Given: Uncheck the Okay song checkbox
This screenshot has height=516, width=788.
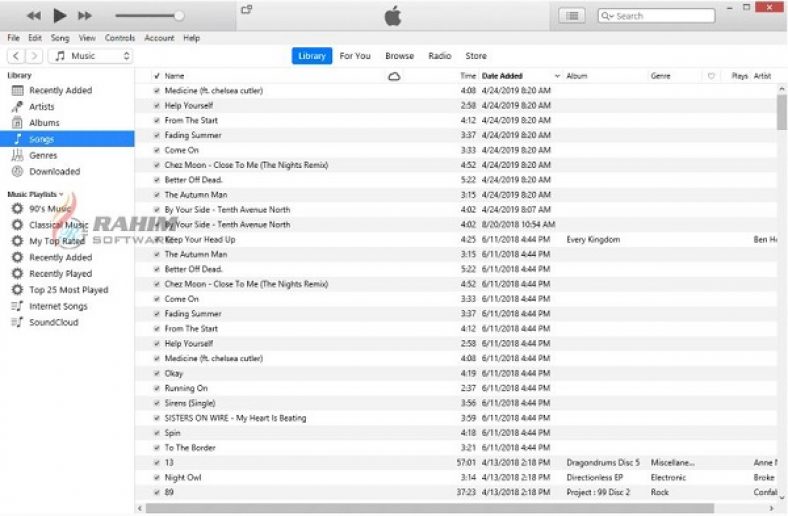Looking at the screenshot, I should click(x=156, y=373).
